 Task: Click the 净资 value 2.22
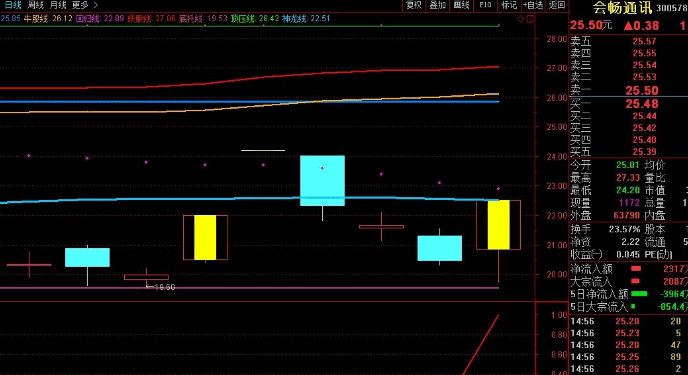click(x=631, y=242)
